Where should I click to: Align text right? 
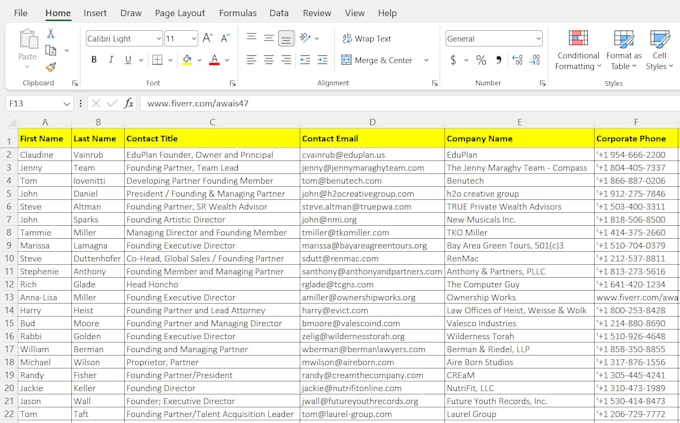286,60
